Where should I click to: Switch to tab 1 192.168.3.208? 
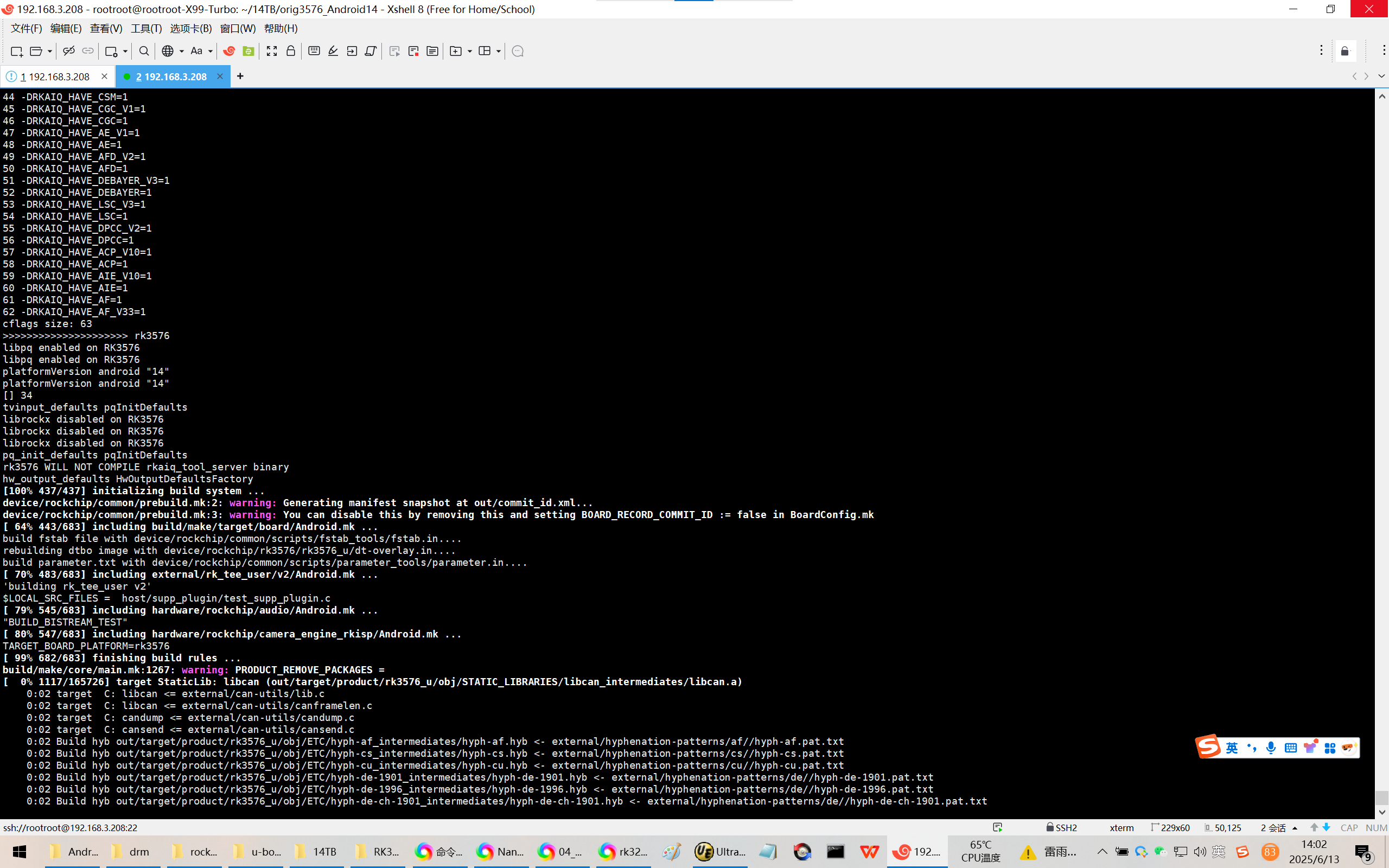coord(55,76)
